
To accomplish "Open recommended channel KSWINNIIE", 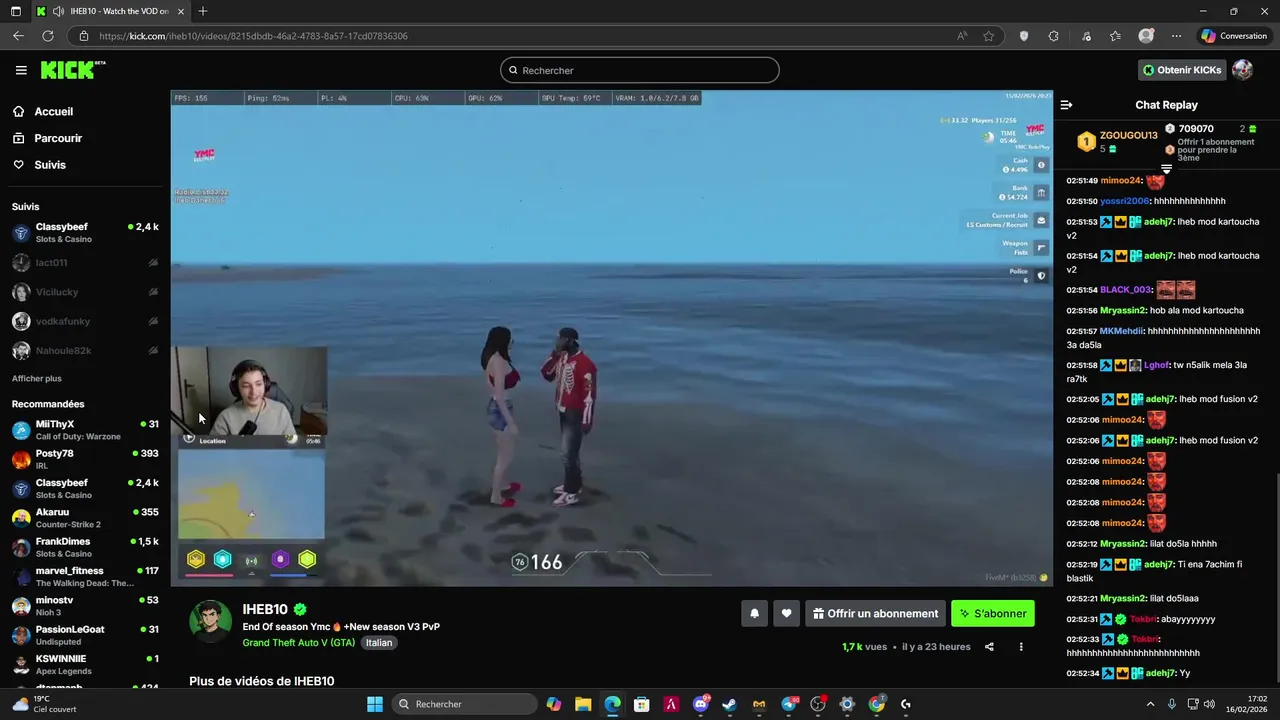I will [85, 664].
